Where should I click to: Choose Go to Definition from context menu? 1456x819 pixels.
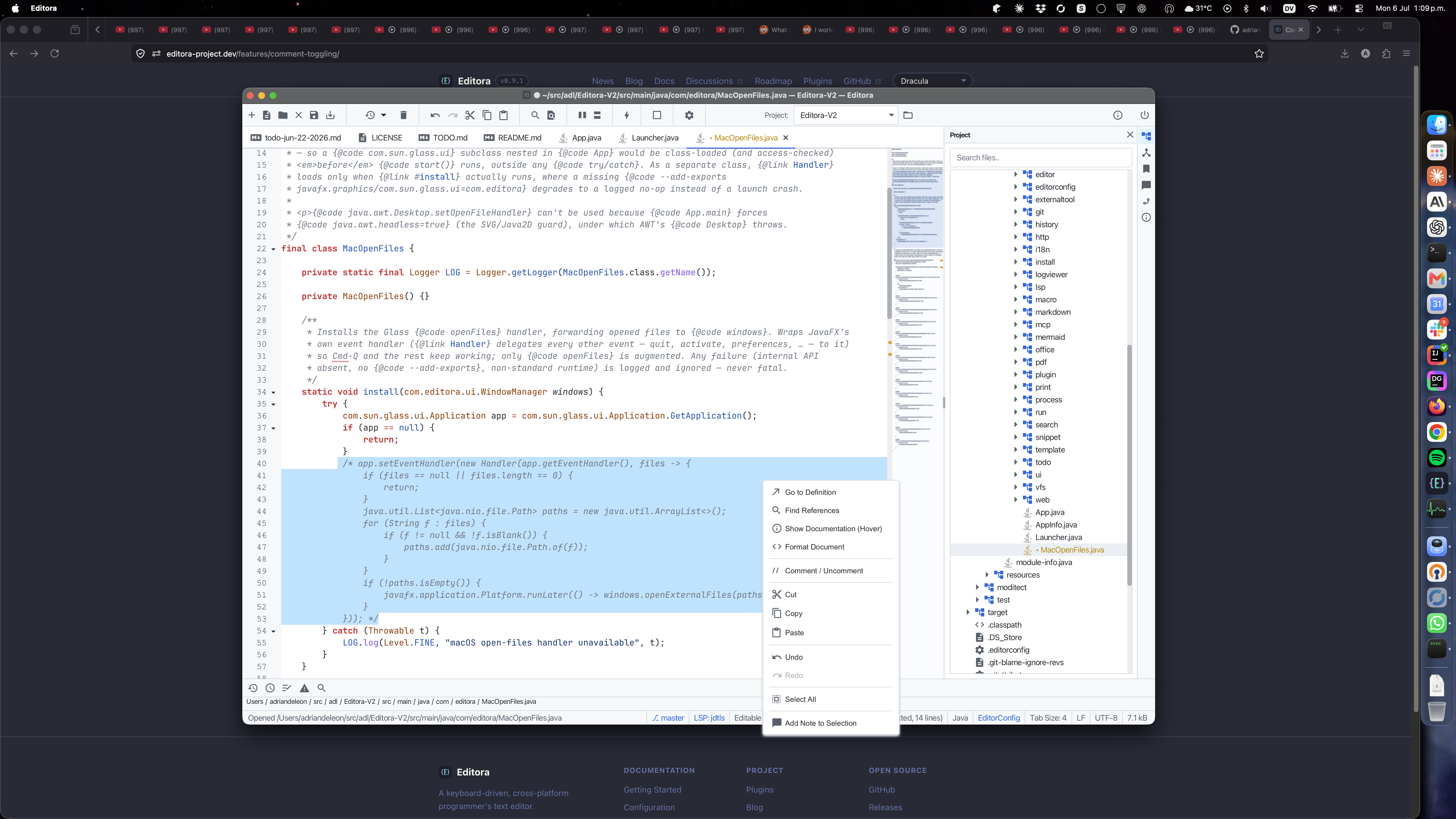click(x=831, y=492)
